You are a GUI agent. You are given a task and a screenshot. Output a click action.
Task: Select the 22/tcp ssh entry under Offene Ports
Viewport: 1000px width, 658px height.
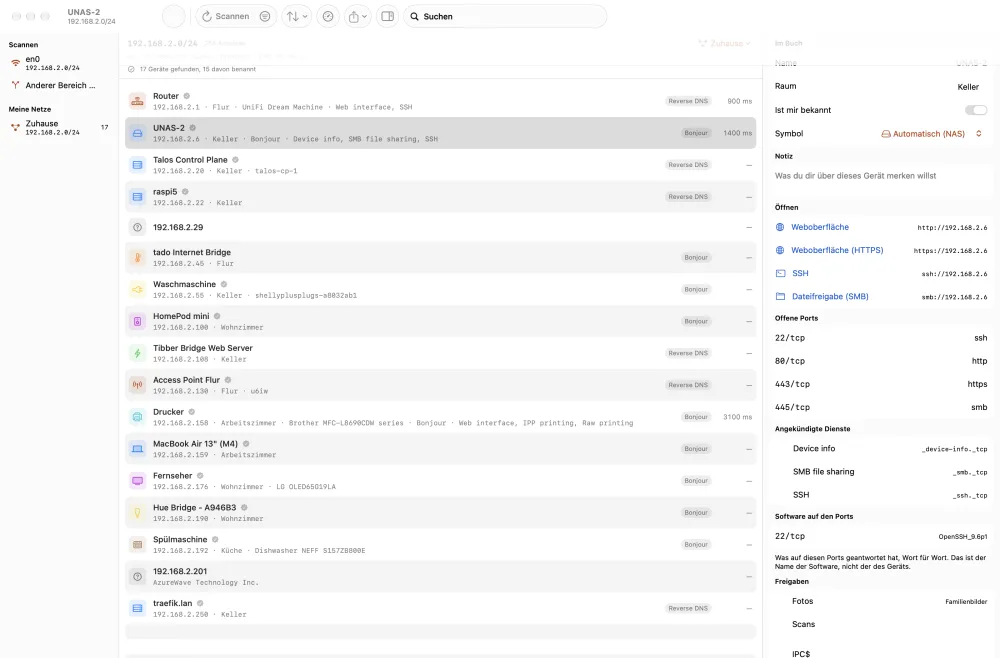click(881, 338)
